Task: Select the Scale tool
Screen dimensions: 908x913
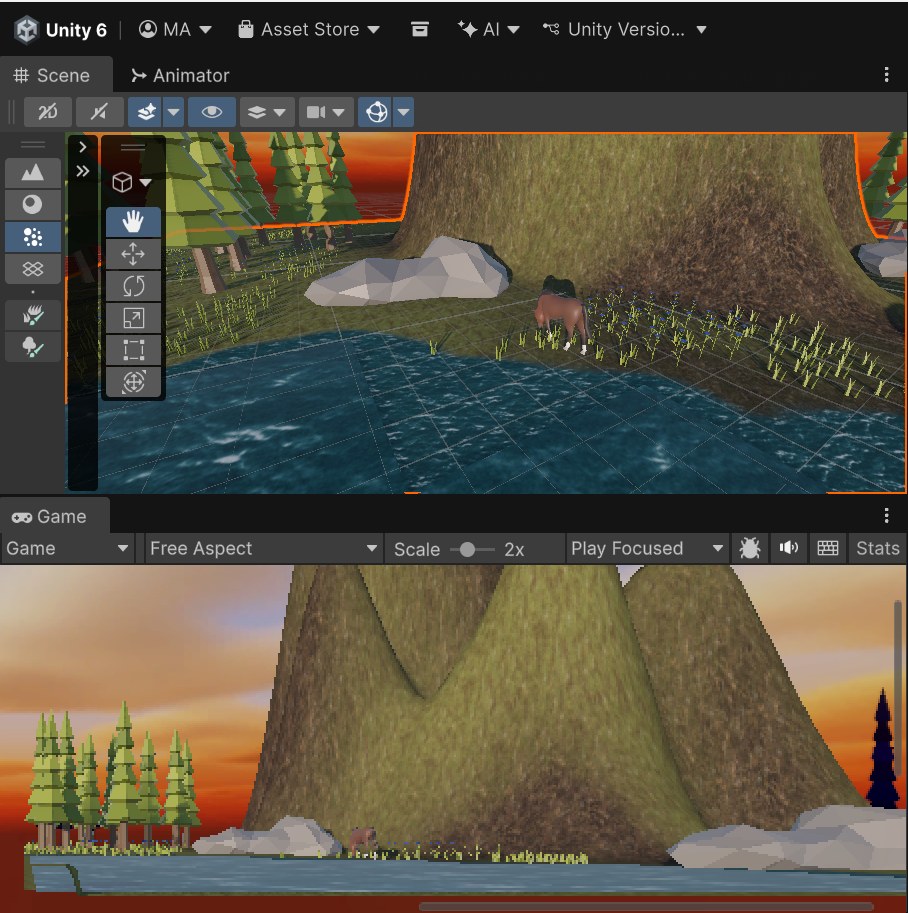Action: coord(133,318)
